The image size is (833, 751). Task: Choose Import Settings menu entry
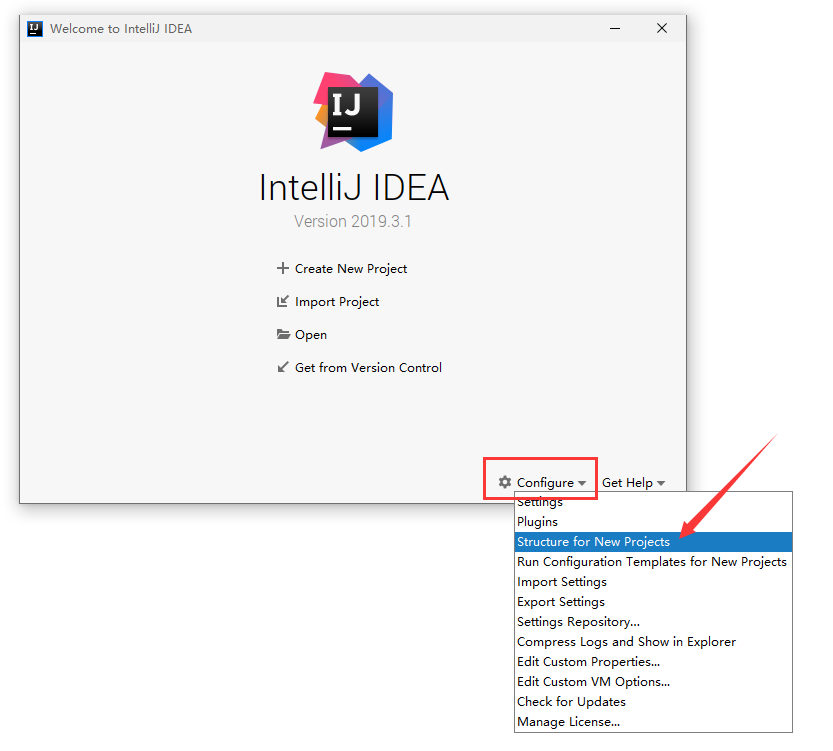point(653,582)
